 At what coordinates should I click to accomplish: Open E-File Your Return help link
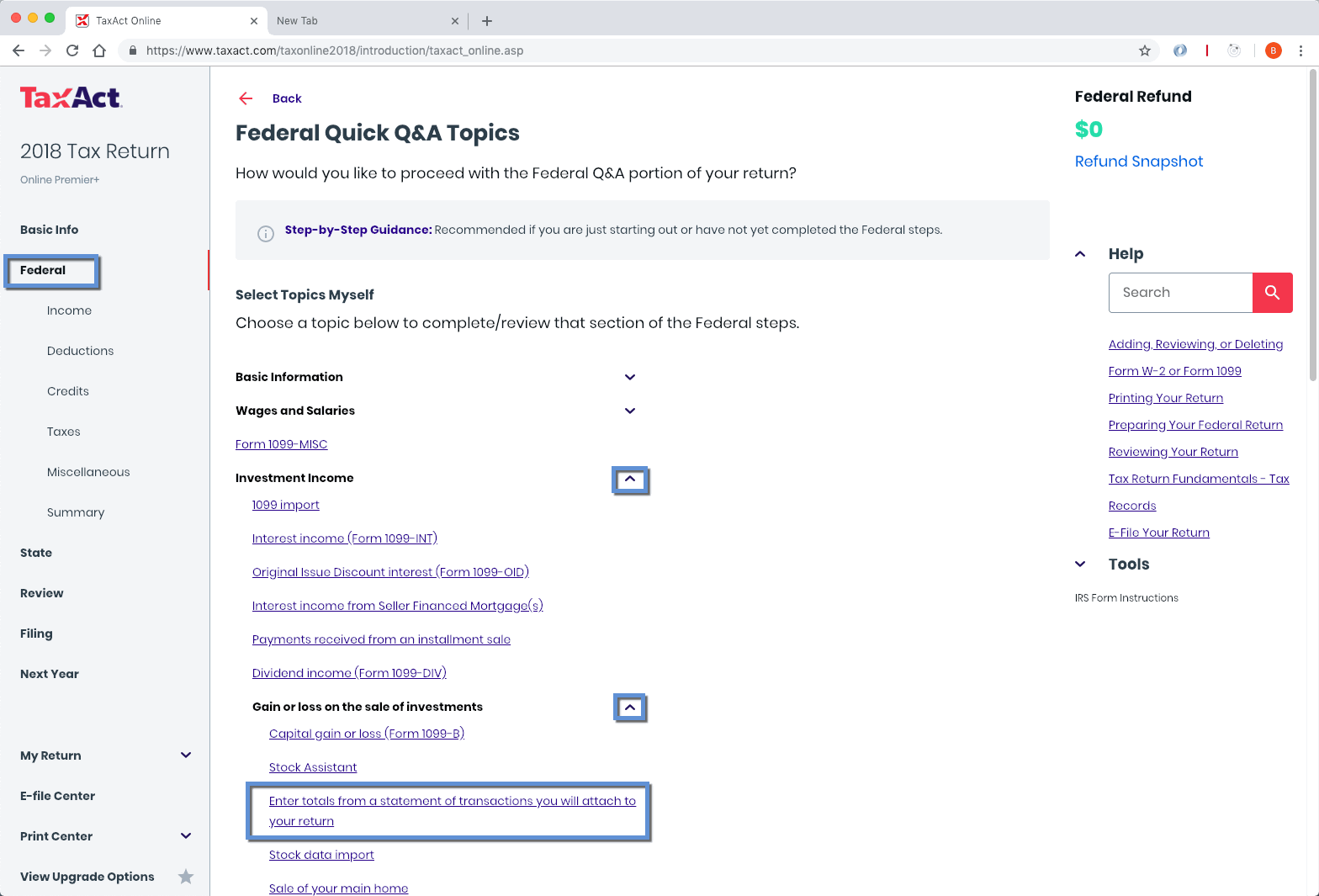(1159, 533)
